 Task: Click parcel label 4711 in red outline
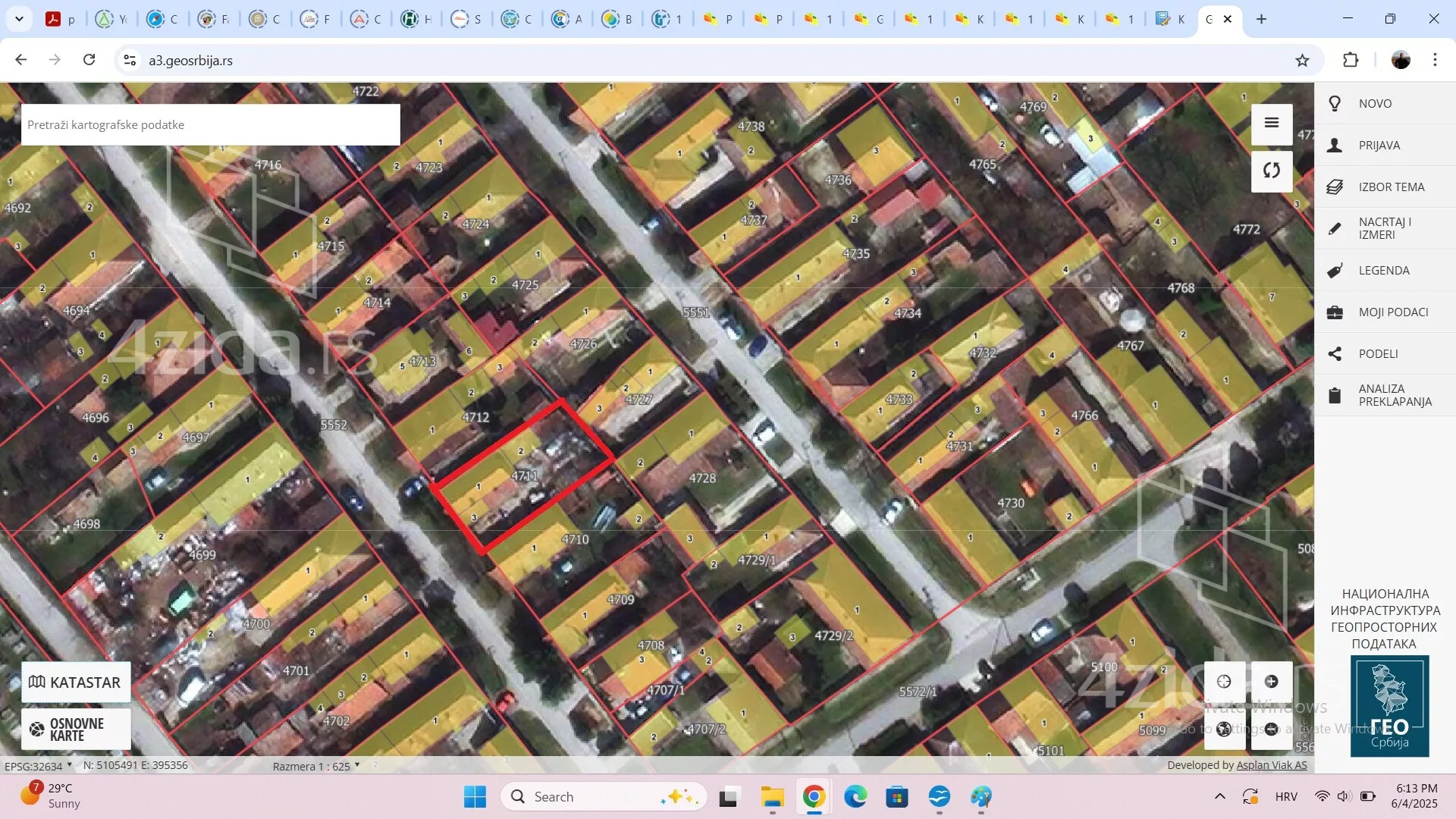pyautogui.click(x=525, y=475)
